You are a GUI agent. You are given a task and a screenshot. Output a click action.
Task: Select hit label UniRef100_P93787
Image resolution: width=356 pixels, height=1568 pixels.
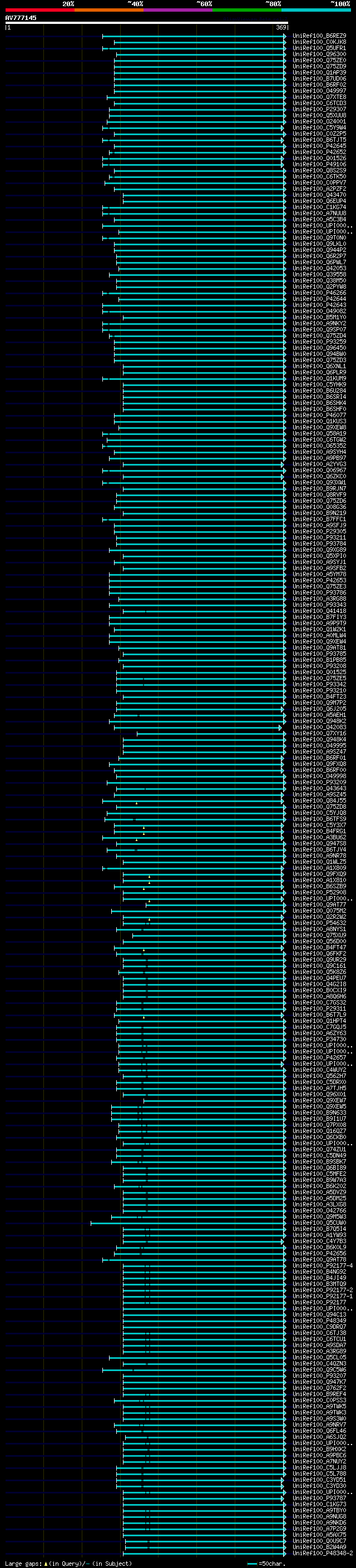[319, 1498]
